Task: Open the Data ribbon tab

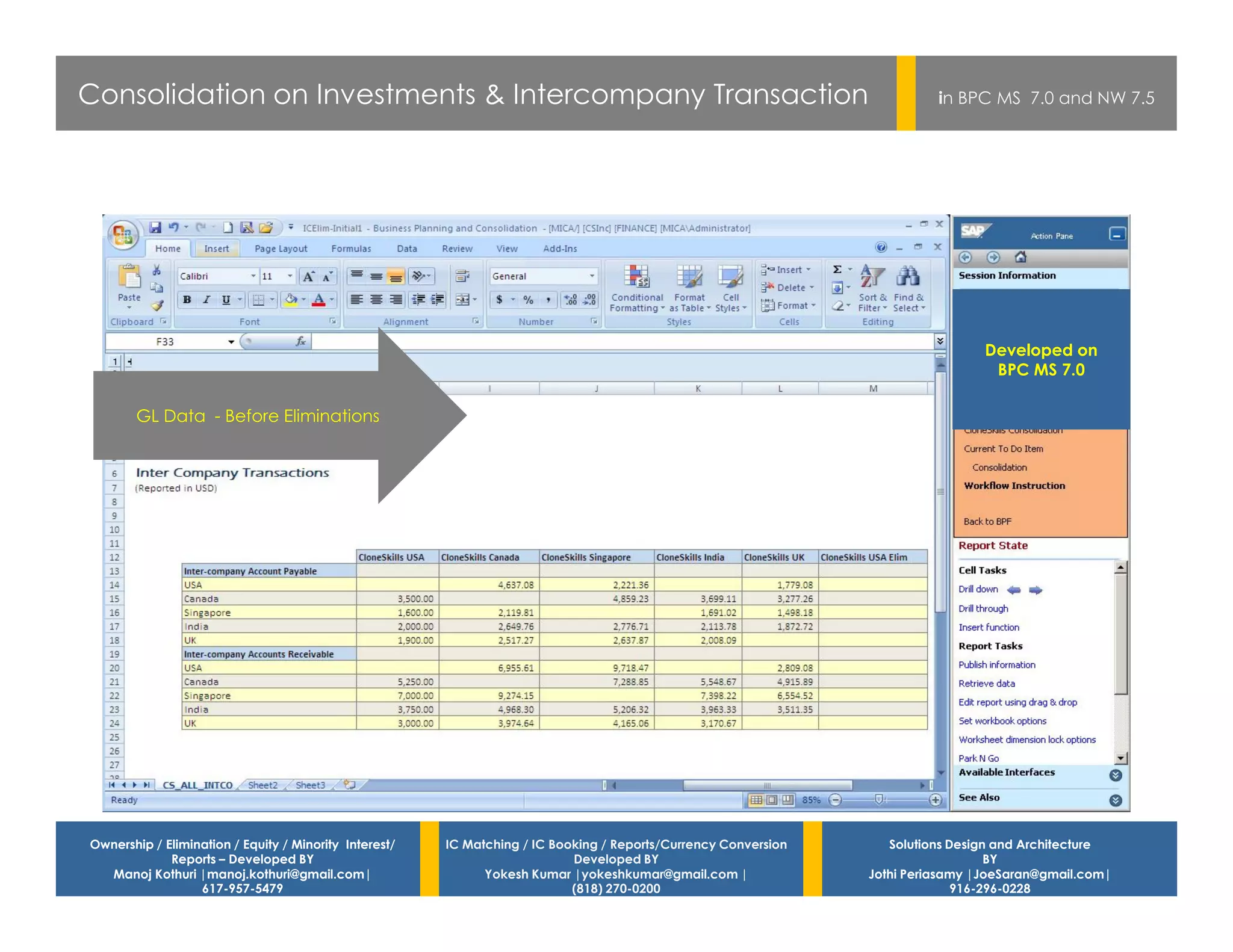Action: [407, 249]
